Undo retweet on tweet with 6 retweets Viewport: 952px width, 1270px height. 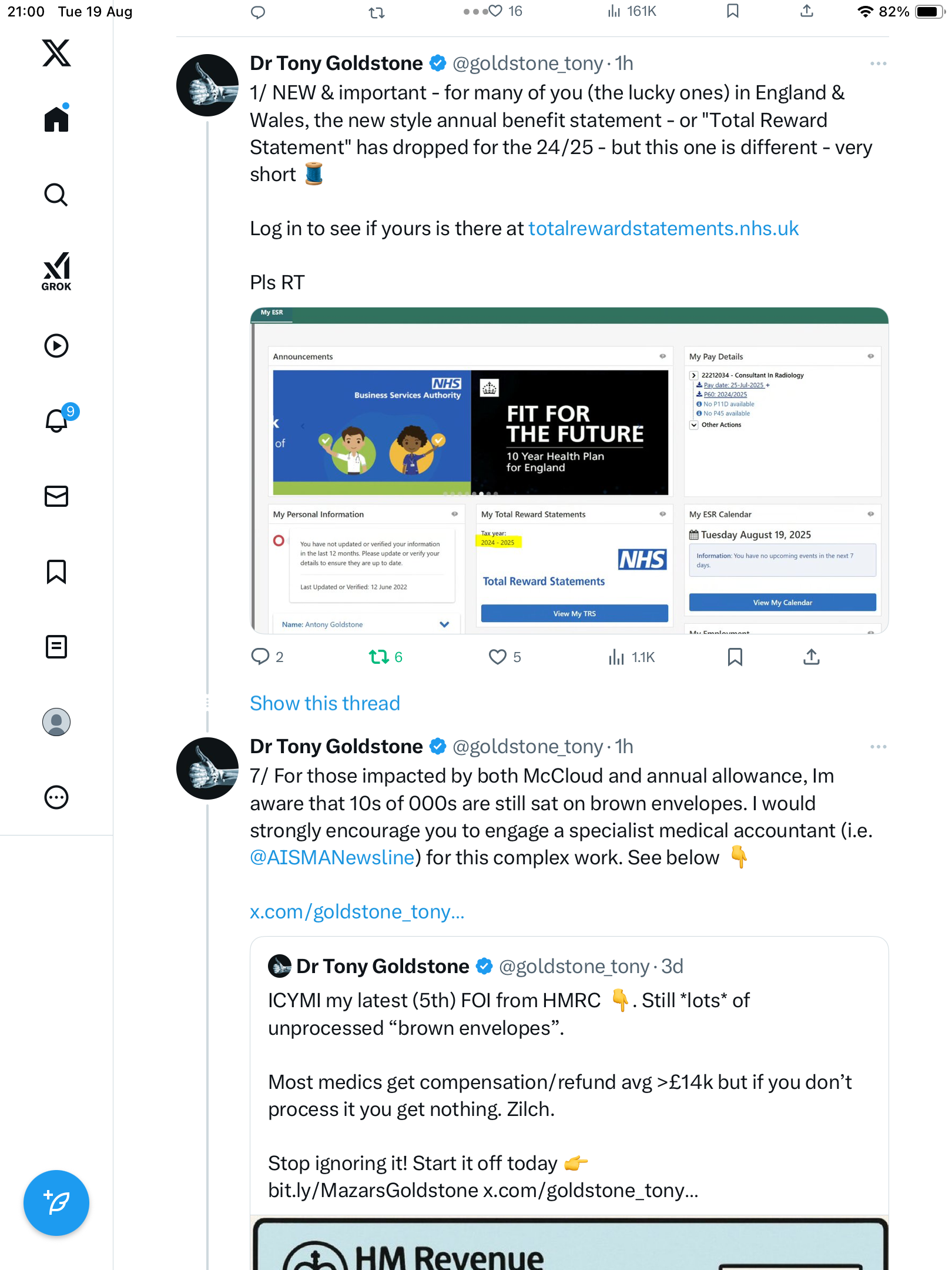click(x=379, y=657)
